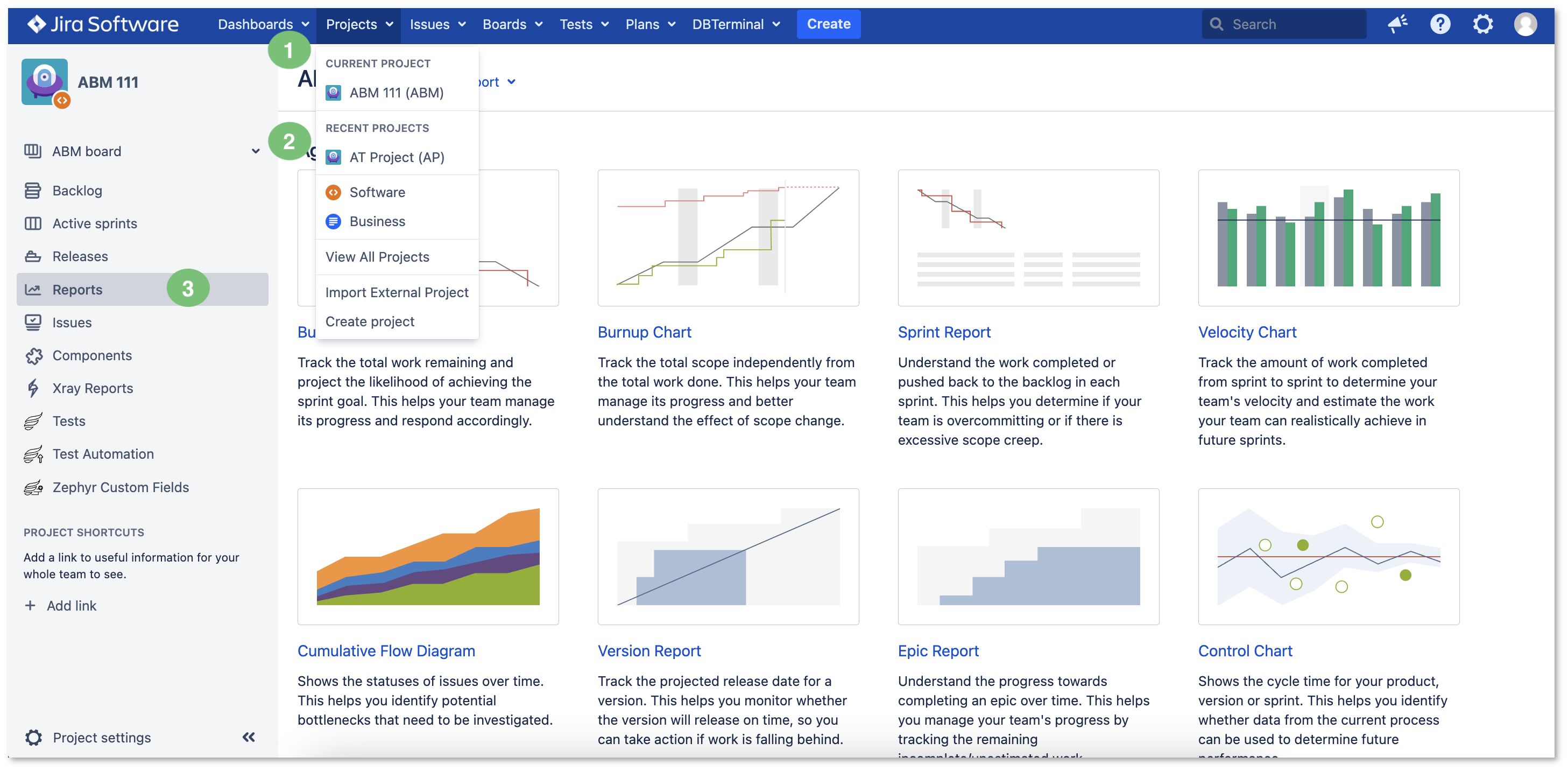Click the Search input field
1568x771 pixels.
[1284, 24]
